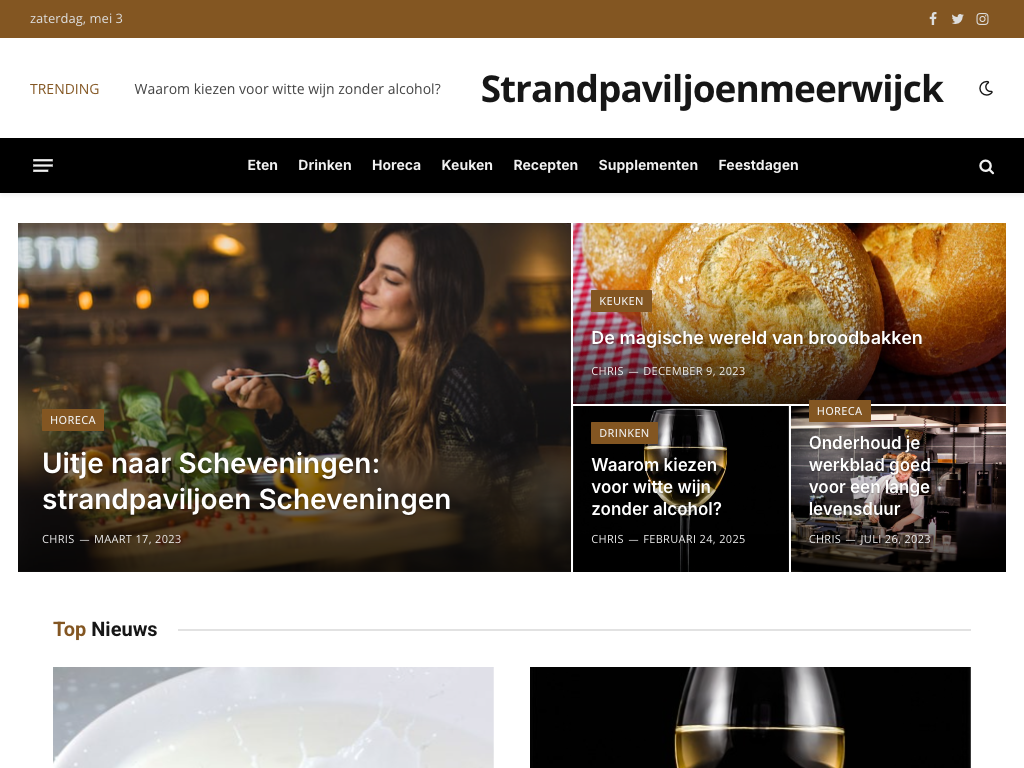Open the Facebook social icon

(933, 19)
